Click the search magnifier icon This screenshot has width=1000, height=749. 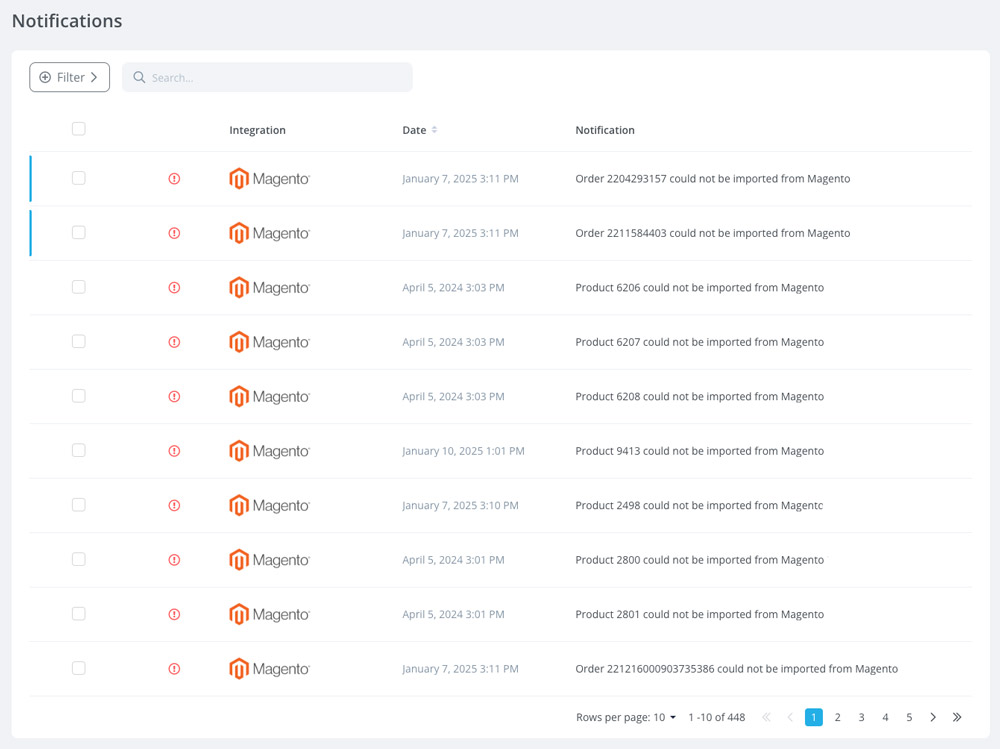[x=139, y=77]
